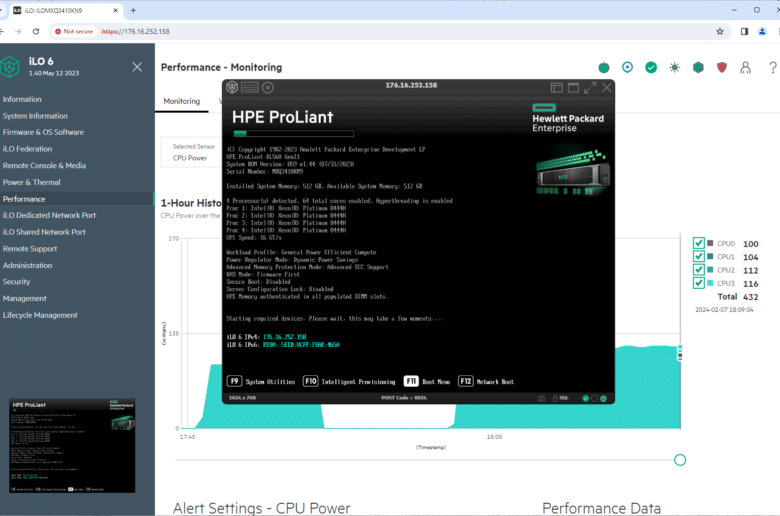This screenshot has width=780, height=516.
Task: Uncheck the CPU0 series checkbox
Action: tap(698, 243)
